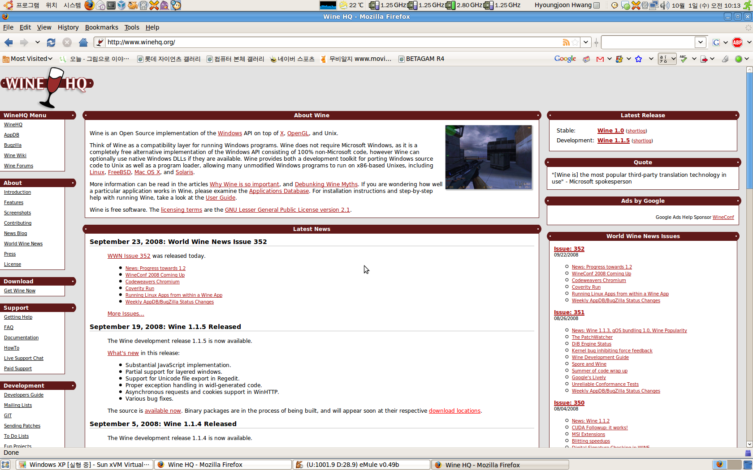The width and height of the screenshot is (753, 470).
Task: Click the clock showing 10:13 in top panel
Action: click(x=706, y=5)
